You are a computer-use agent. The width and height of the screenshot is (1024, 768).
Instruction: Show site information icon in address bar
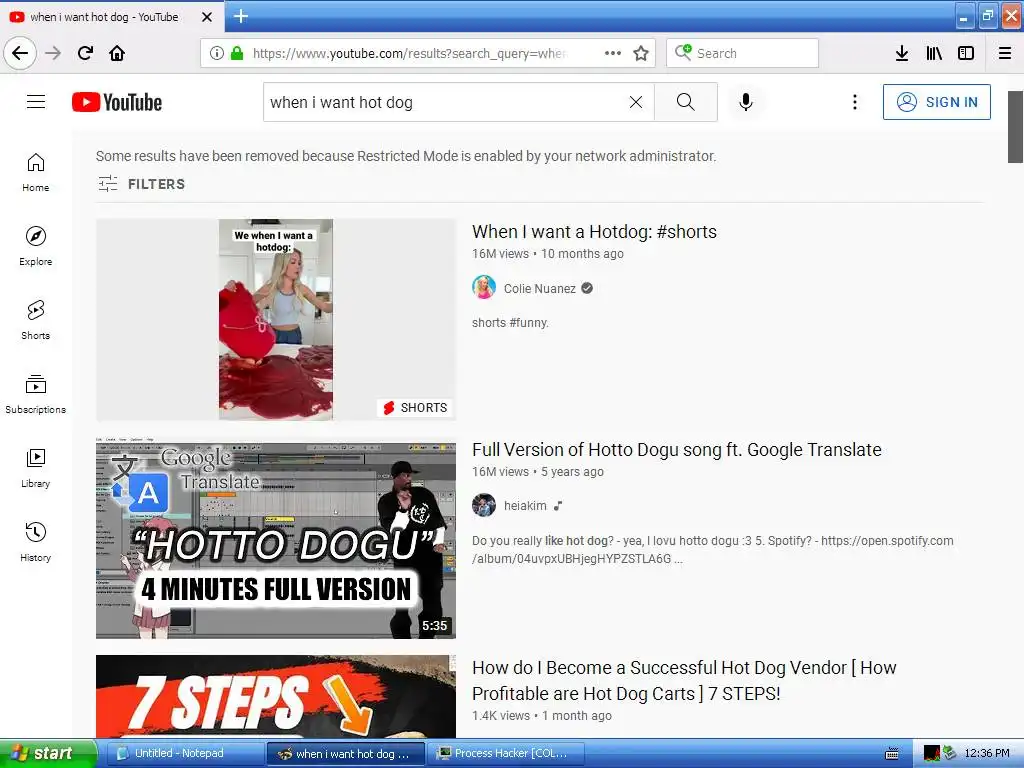click(x=217, y=53)
